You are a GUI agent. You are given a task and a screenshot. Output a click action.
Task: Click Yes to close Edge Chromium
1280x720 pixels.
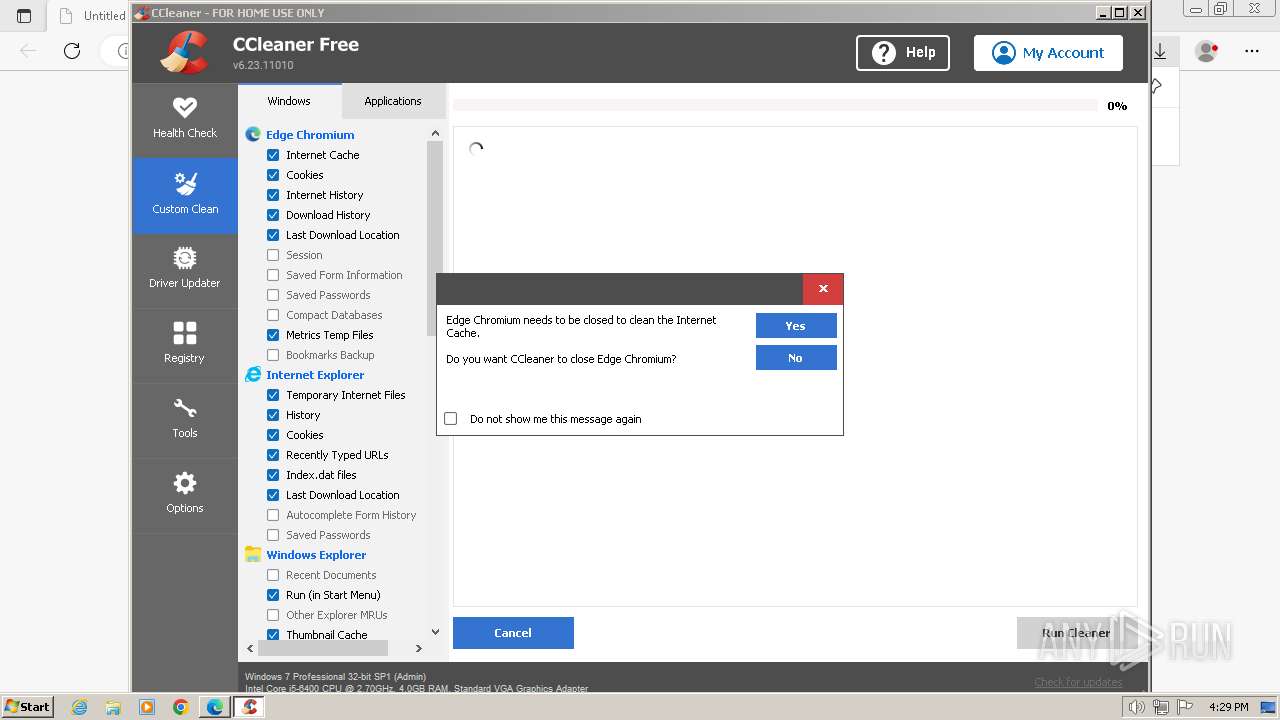pos(796,326)
